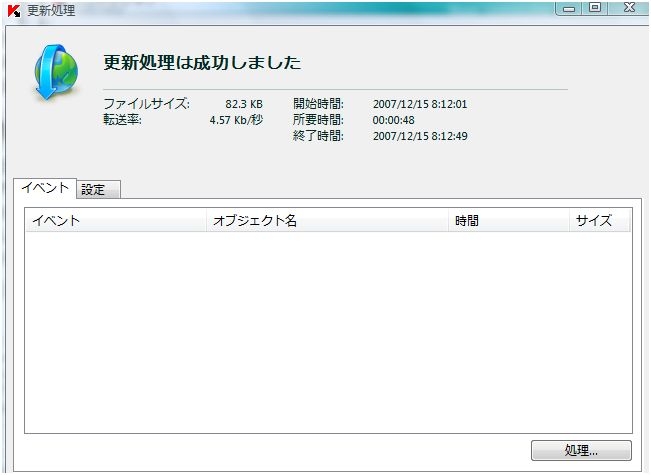Click the Kaspersky logo in title bar

pos(14,11)
